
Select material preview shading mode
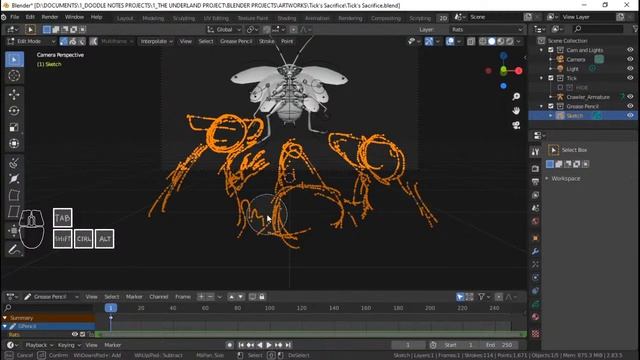coord(501,41)
